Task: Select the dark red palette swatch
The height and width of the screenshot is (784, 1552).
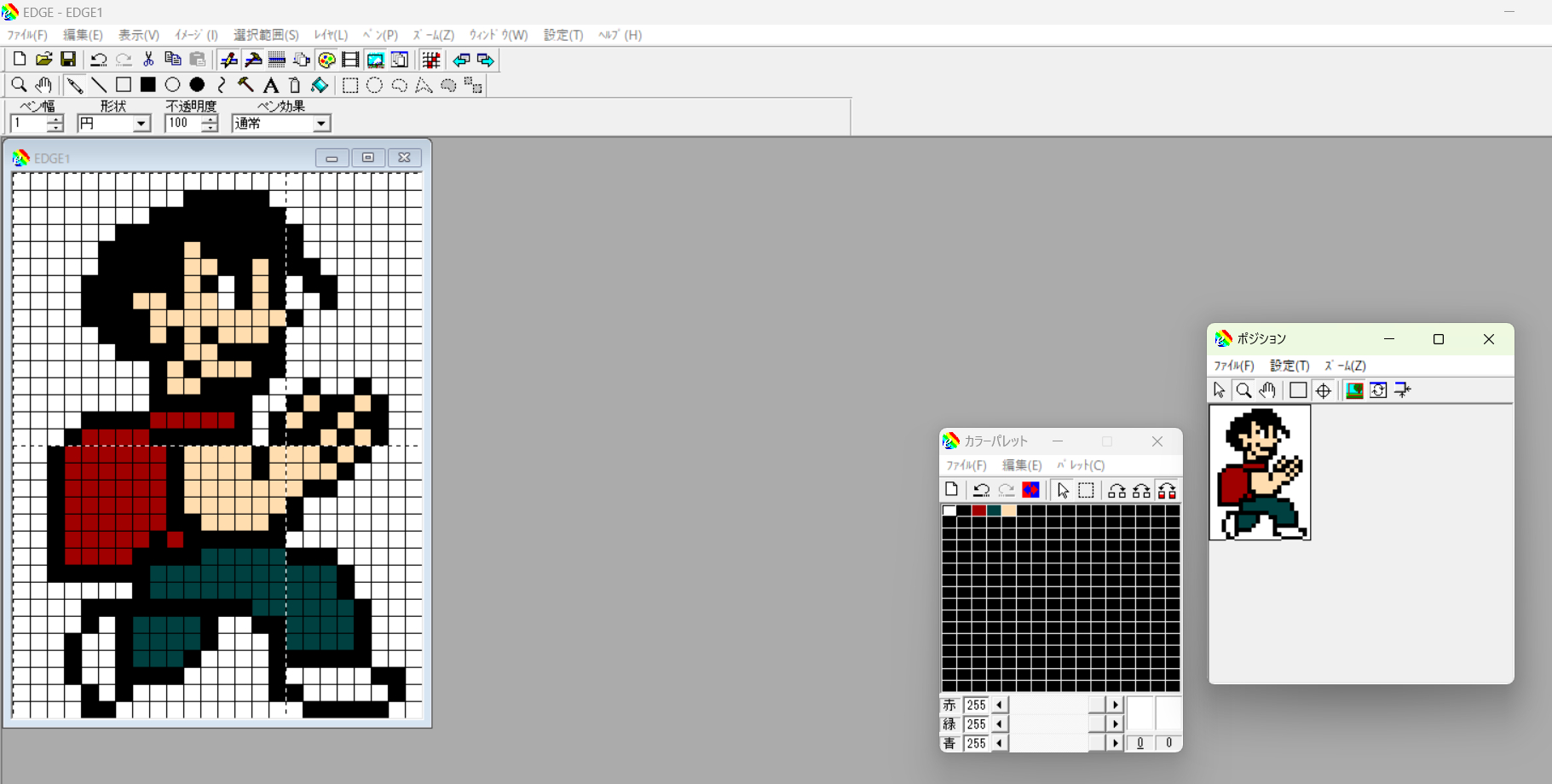Action: 978,510
